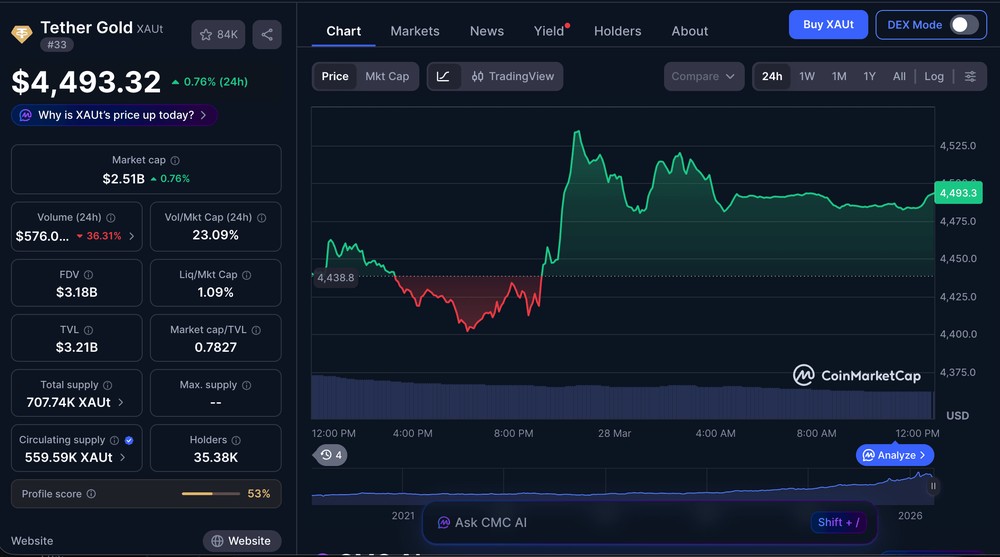Click TVL info icon
The width and height of the screenshot is (1000, 557).
point(88,330)
